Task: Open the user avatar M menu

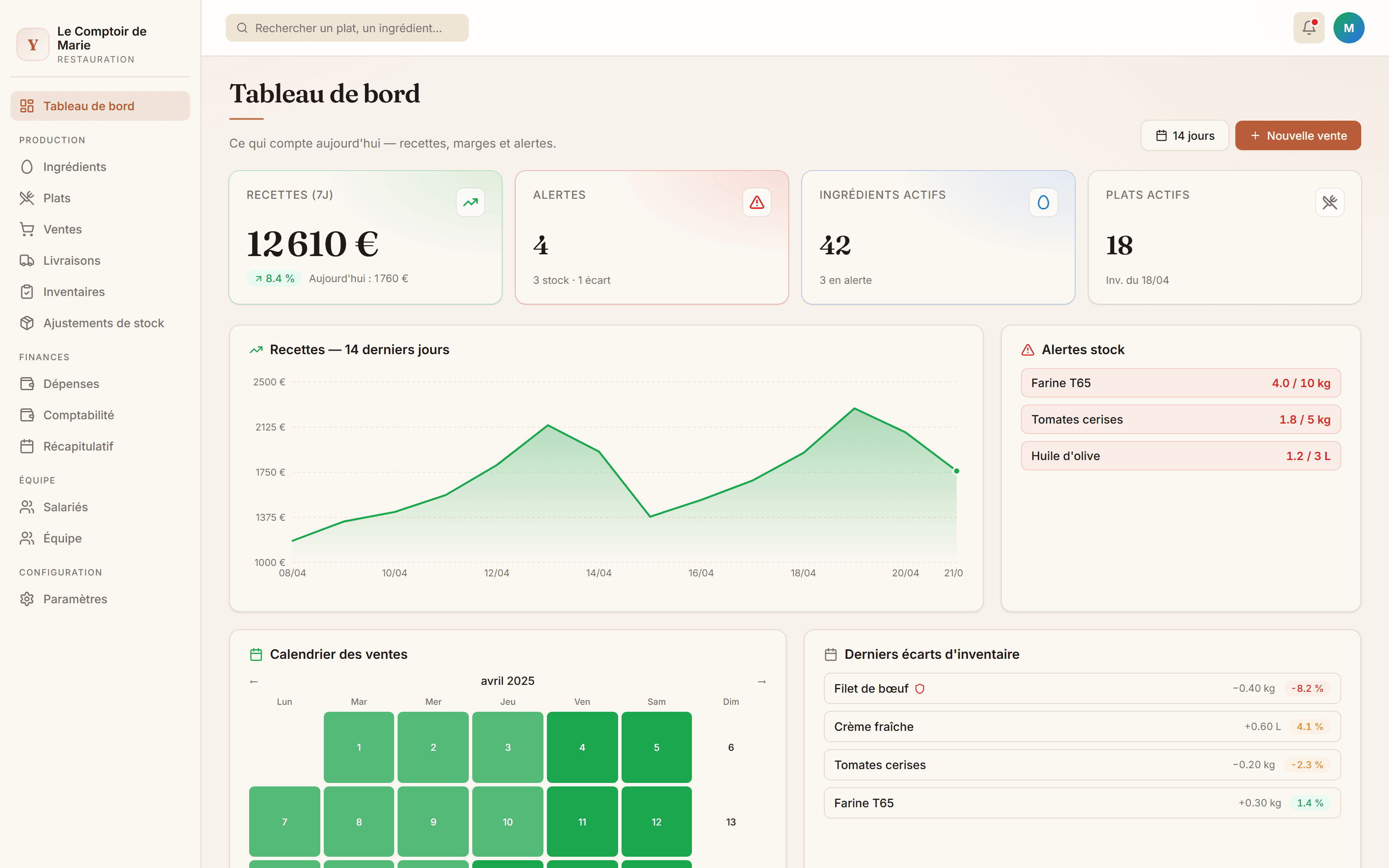Action: [1348, 27]
